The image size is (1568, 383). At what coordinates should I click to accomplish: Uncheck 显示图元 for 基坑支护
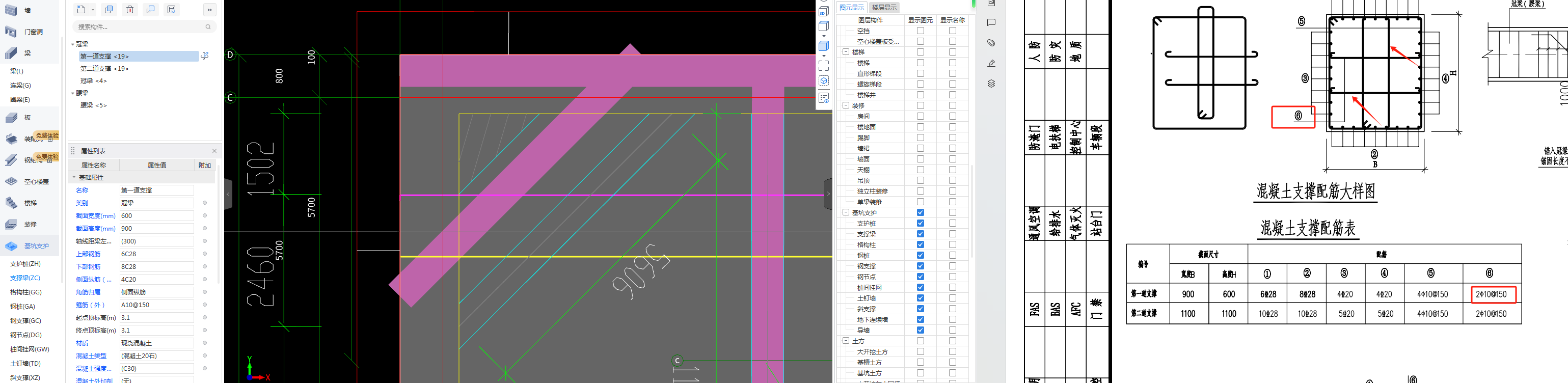point(921,212)
